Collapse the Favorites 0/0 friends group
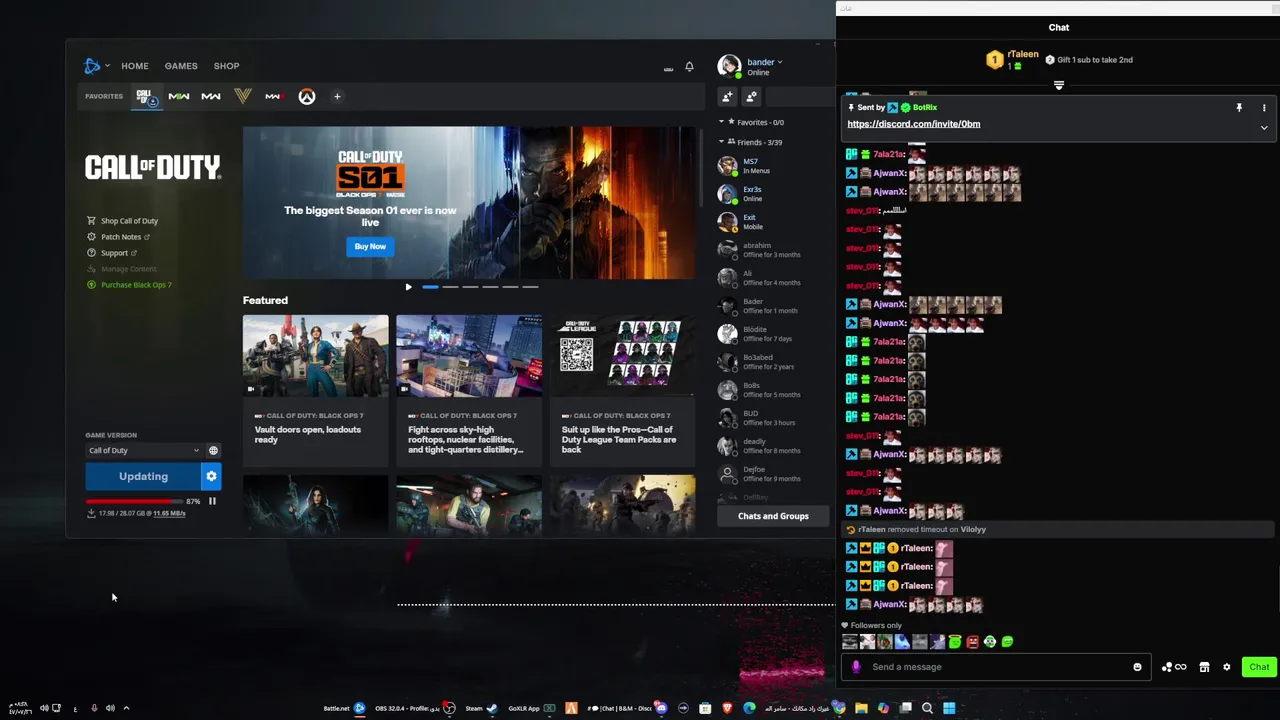 (721, 122)
